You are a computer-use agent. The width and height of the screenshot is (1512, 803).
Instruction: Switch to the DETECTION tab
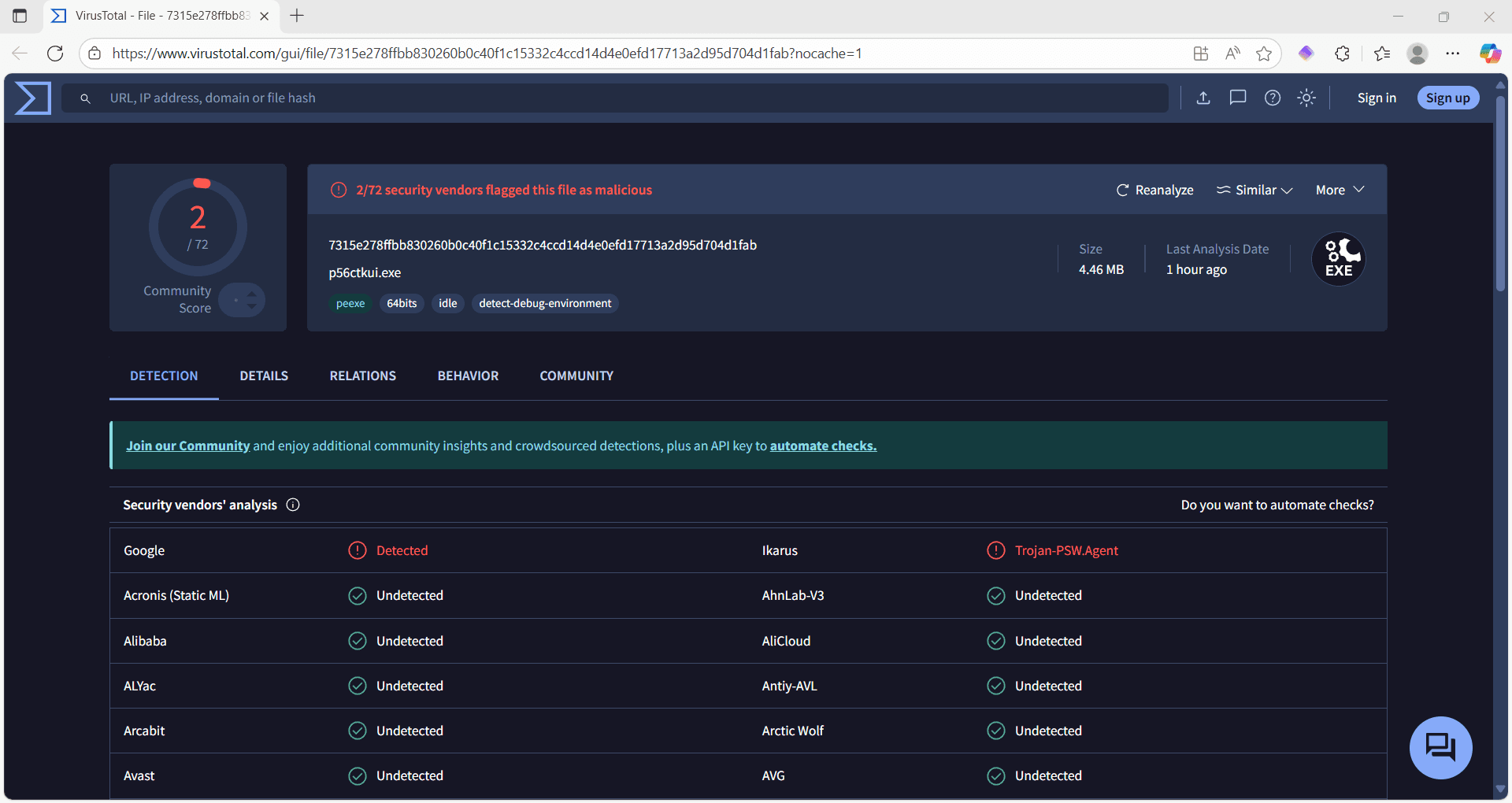[x=164, y=376]
